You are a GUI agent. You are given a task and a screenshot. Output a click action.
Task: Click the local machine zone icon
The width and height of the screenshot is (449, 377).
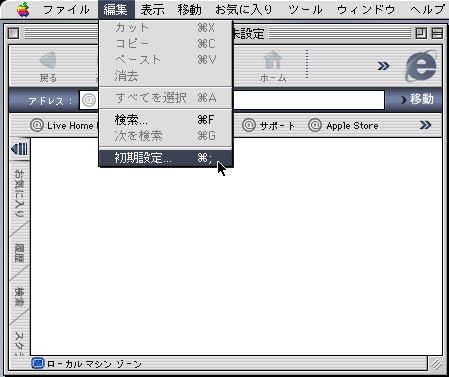point(38,363)
